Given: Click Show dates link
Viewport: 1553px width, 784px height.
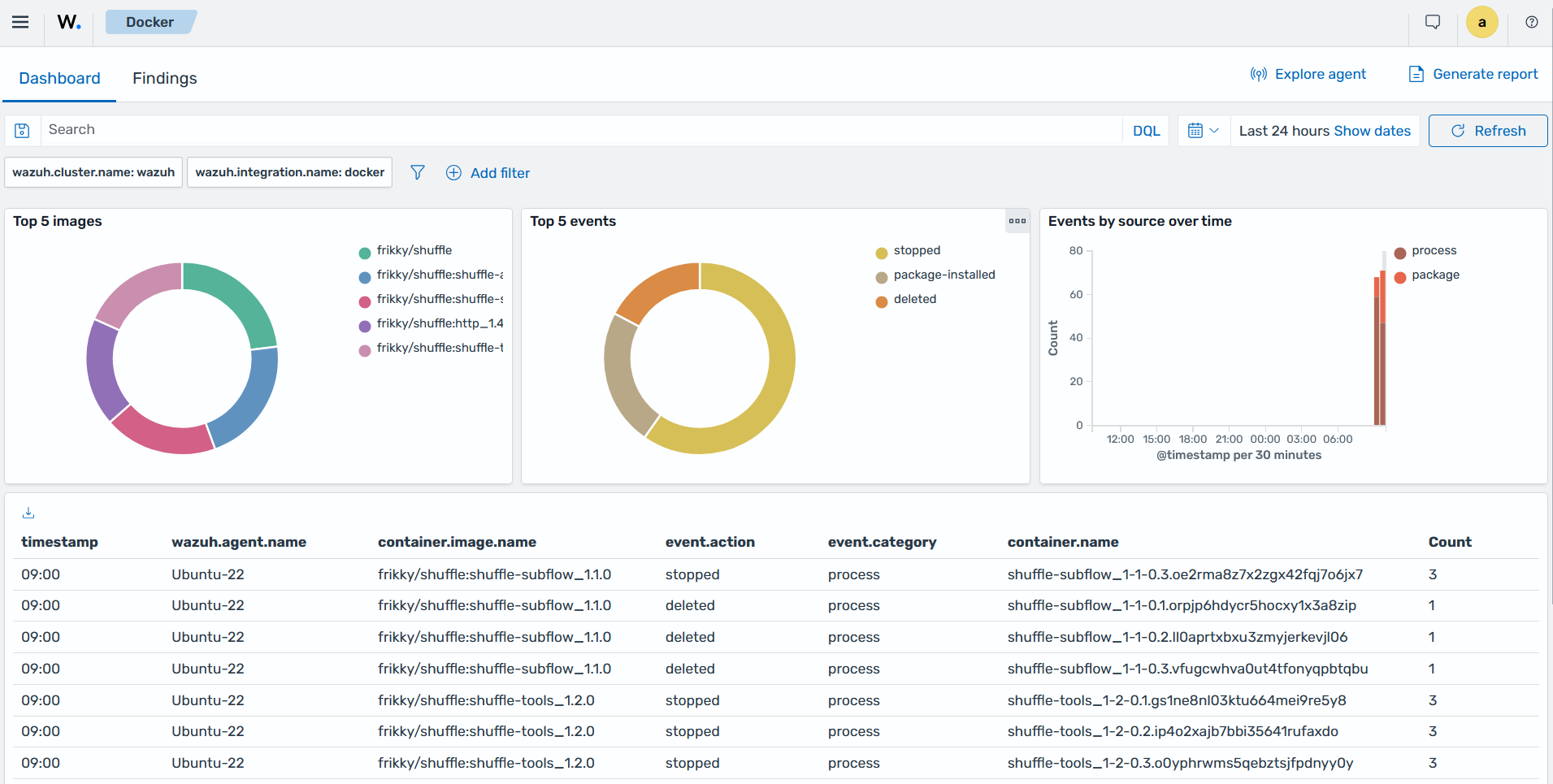Looking at the screenshot, I should (x=1372, y=131).
